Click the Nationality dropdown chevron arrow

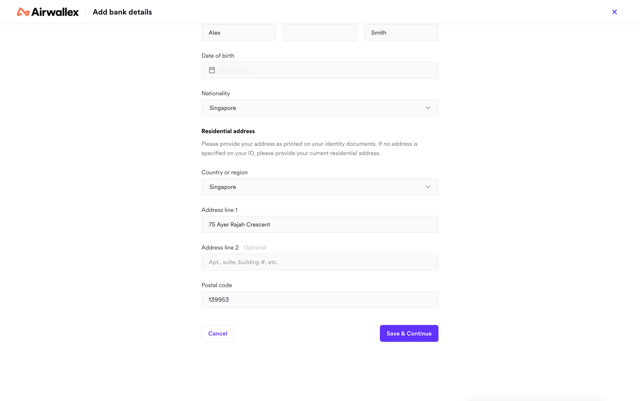(428, 108)
